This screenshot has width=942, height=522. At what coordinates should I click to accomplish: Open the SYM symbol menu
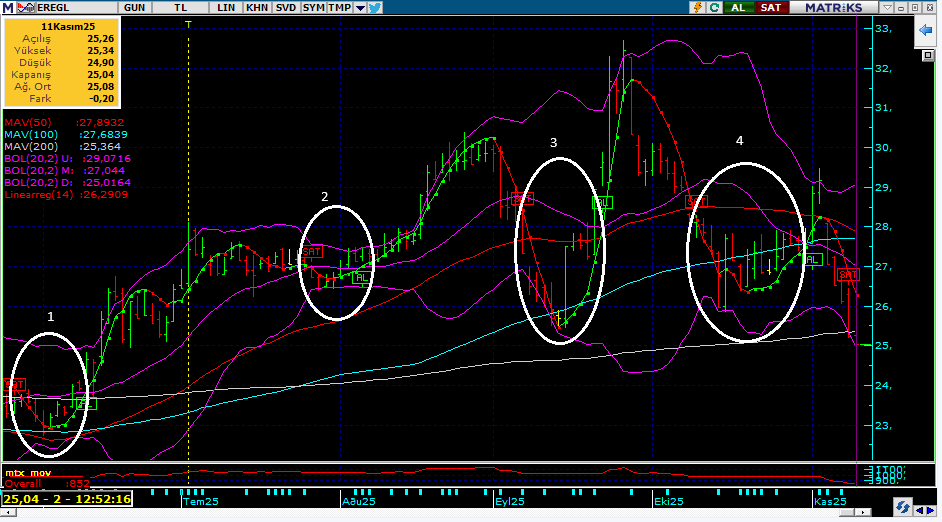(x=314, y=7)
